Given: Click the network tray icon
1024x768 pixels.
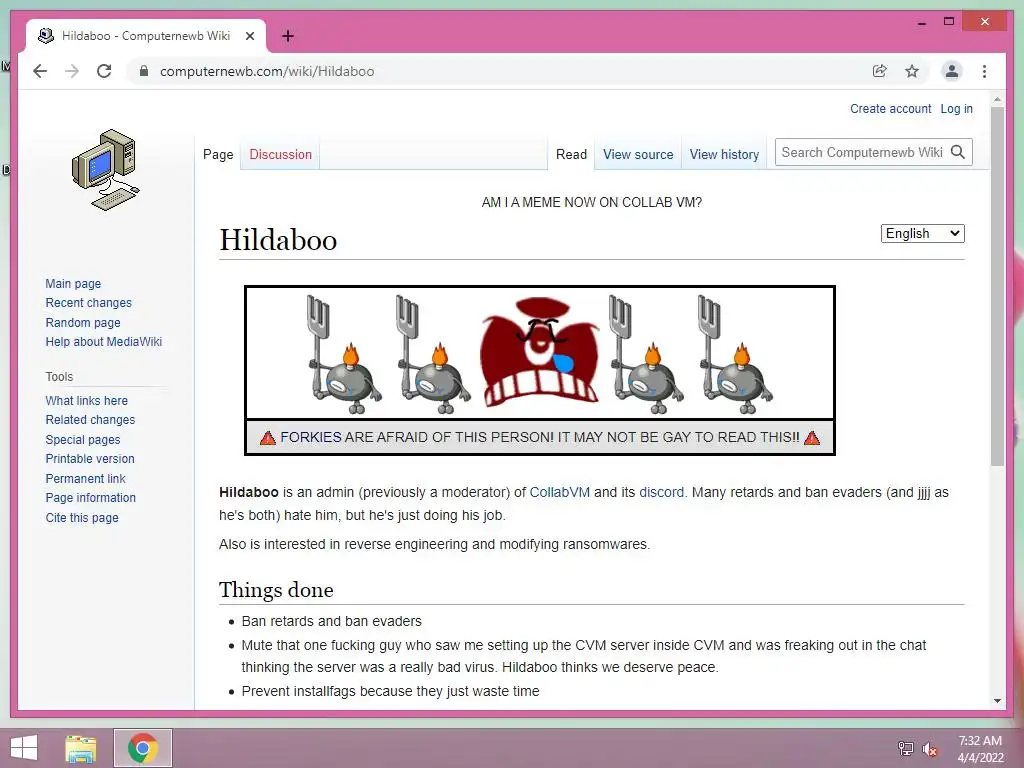Looking at the screenshot, I should 906,749.
